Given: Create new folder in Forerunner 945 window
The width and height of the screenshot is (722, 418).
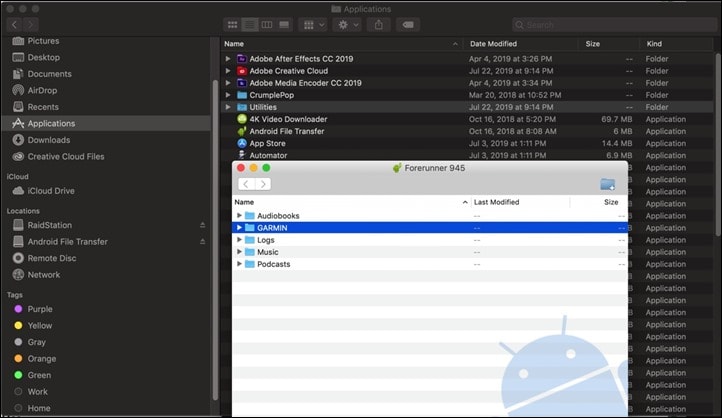Looking at the screenshot, I should (x=608, y=184).
